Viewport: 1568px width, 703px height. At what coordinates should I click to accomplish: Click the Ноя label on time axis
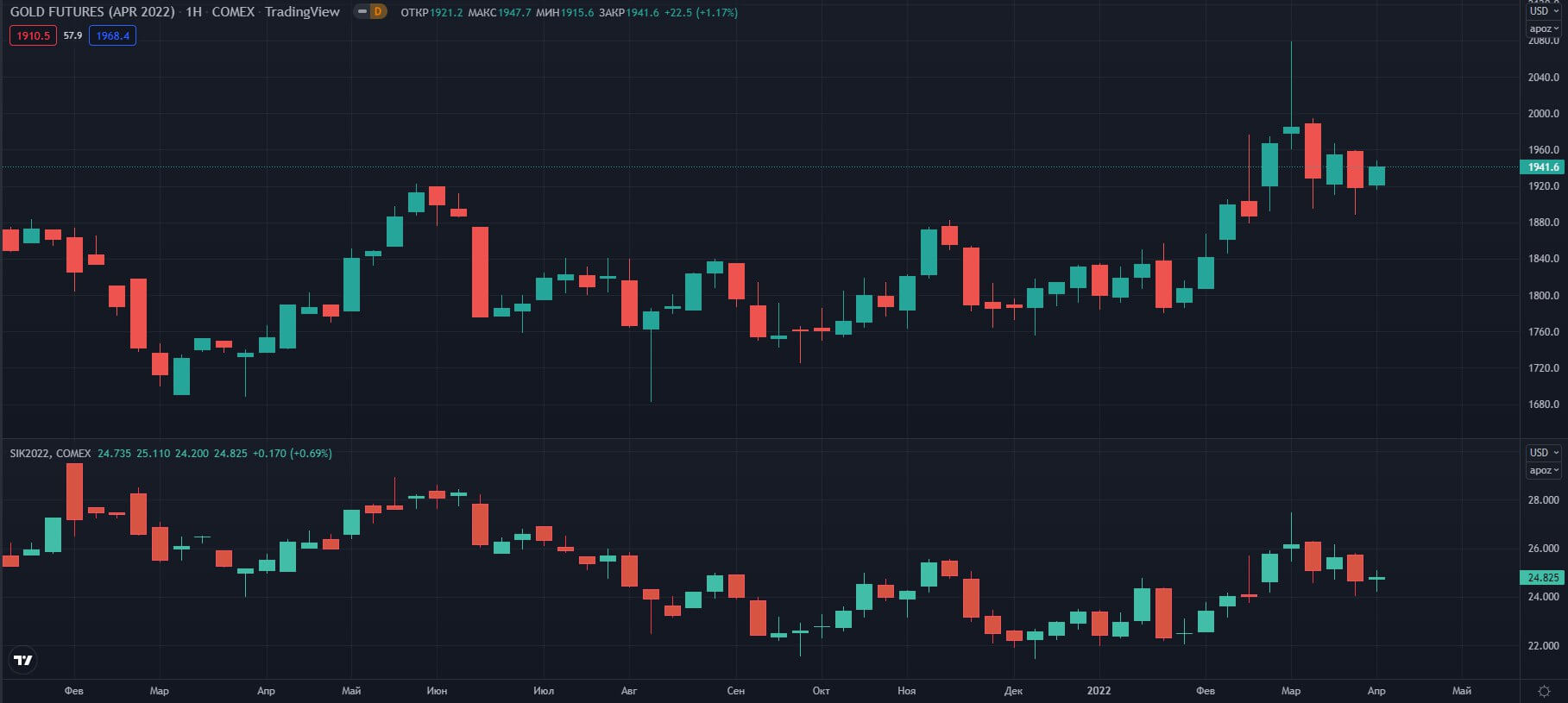pos(906,691)
